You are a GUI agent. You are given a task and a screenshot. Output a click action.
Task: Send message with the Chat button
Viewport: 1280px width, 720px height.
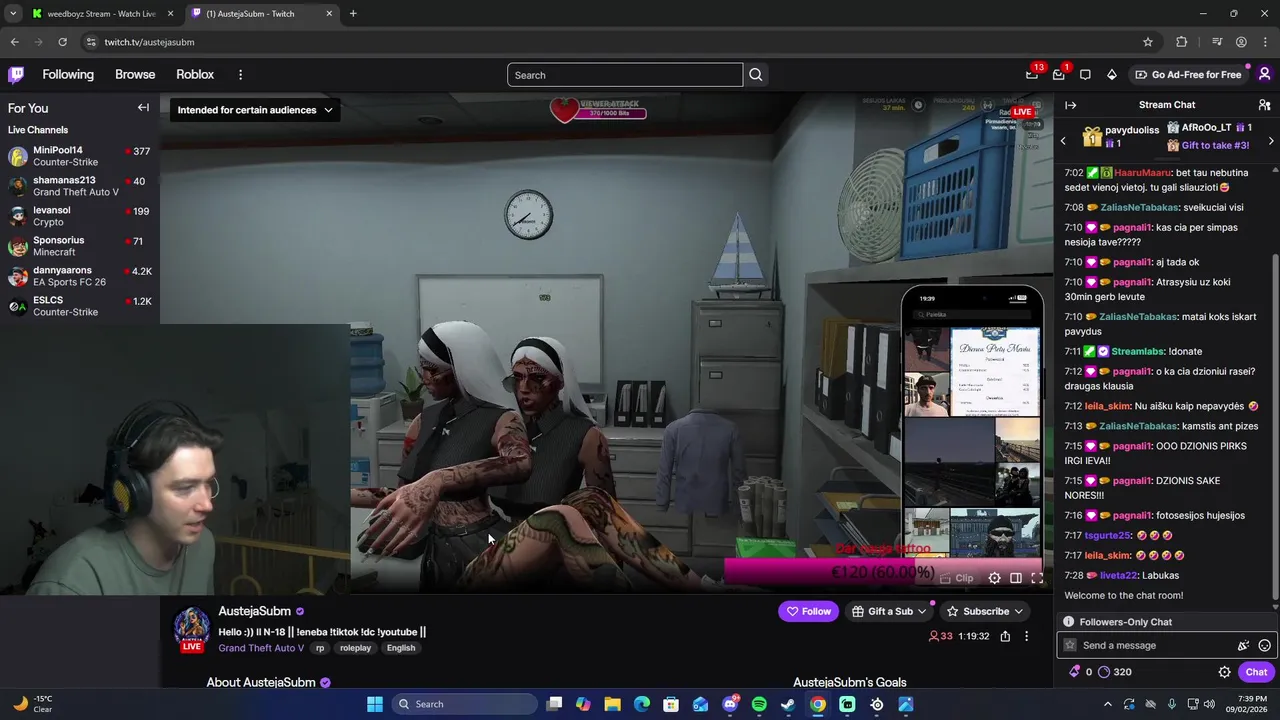tap(1256, 672)
